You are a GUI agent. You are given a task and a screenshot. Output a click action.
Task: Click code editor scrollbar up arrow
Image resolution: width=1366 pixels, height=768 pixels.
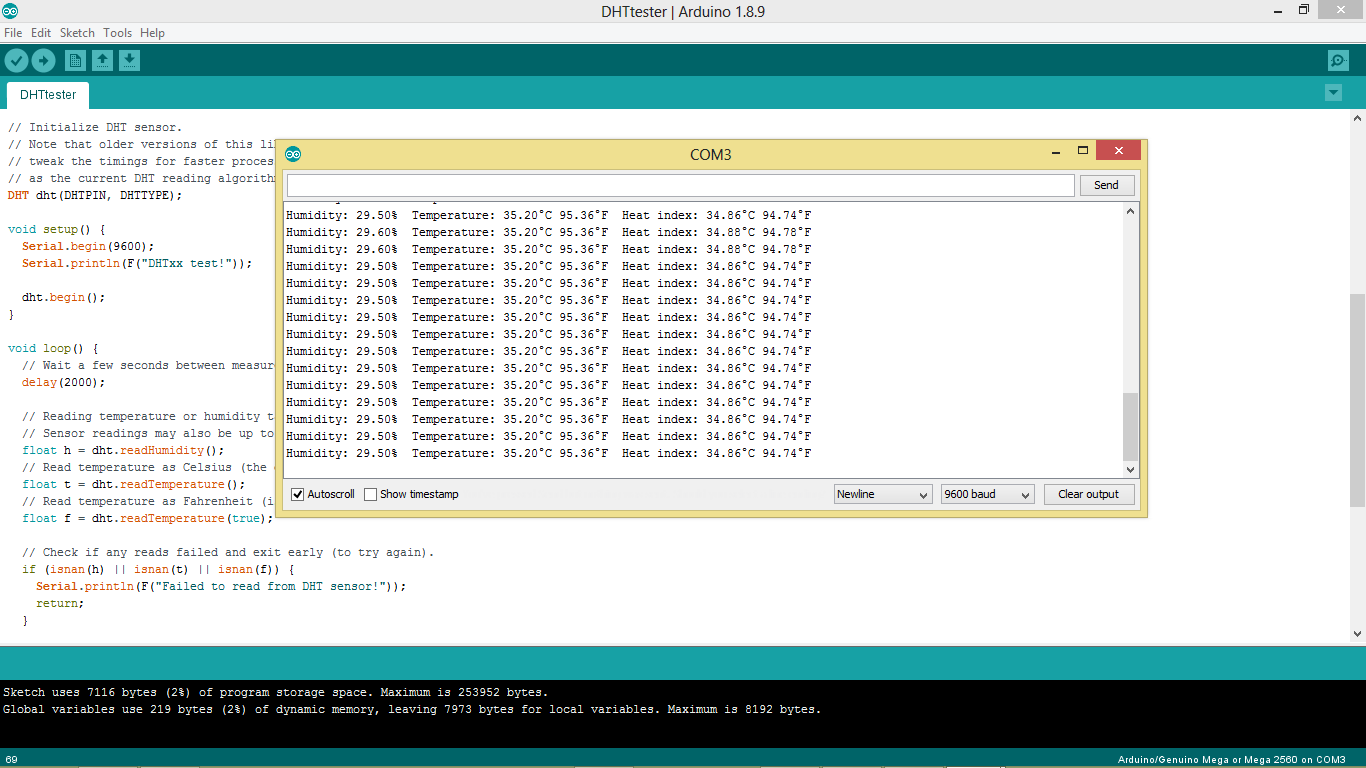point(1357,118)
